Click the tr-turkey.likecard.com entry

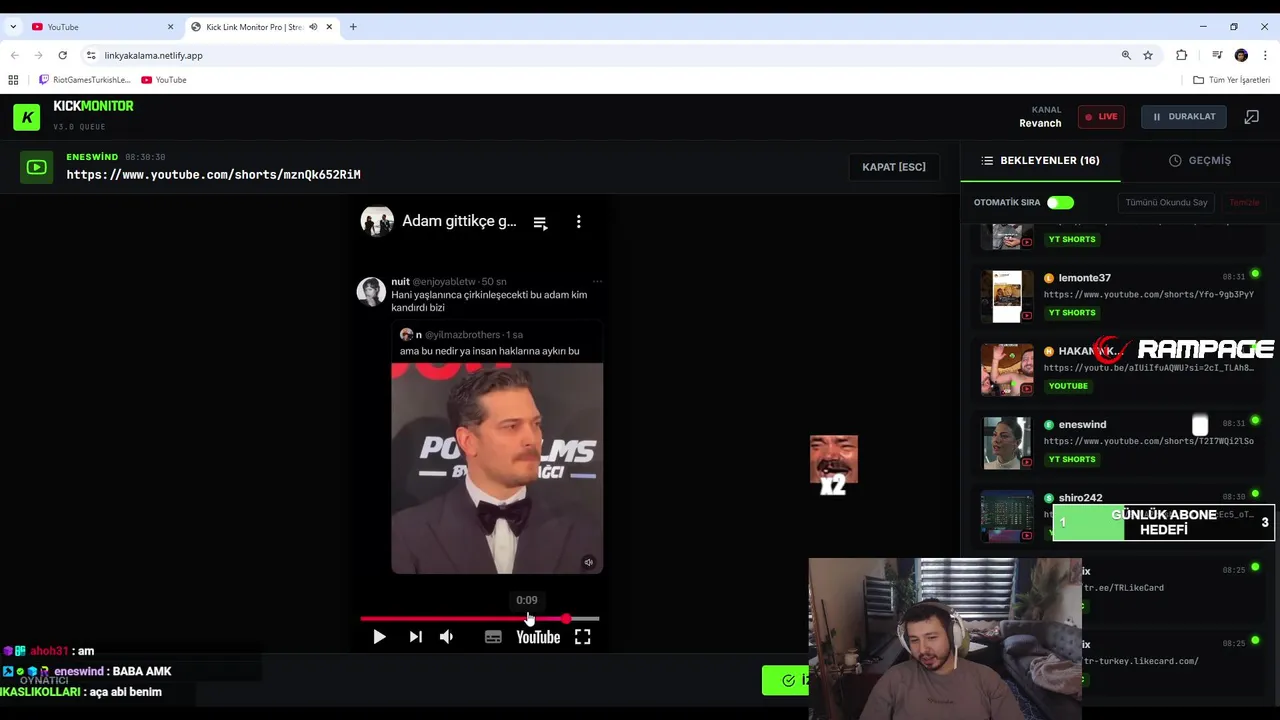pos(1141,661)
